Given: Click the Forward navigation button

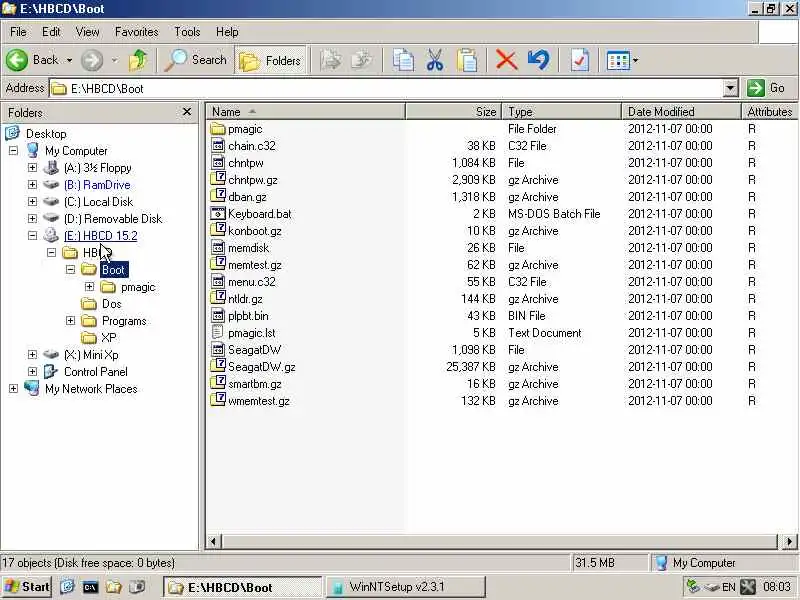Looking at the screenshot, I should pyautogui.click(x=92, y=60).
